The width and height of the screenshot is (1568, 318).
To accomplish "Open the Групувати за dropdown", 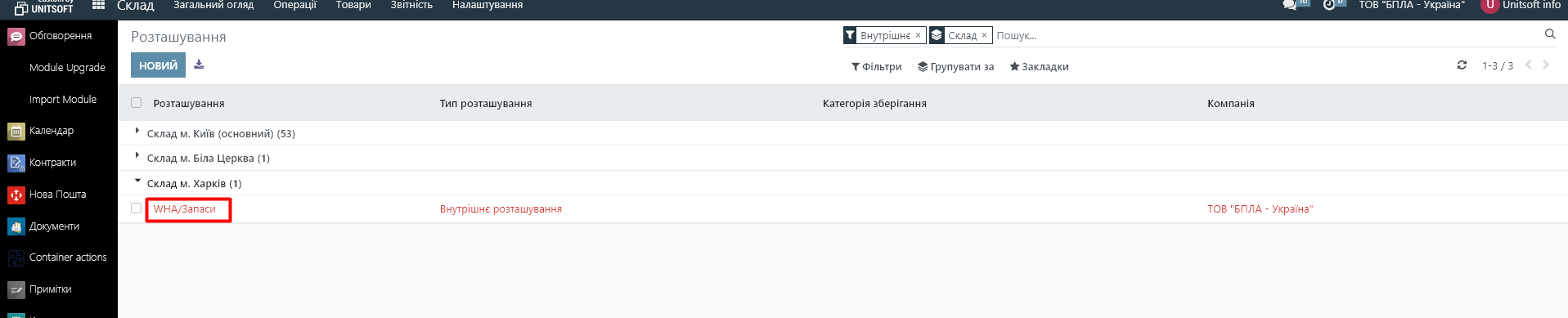I will tap(955, 67).
